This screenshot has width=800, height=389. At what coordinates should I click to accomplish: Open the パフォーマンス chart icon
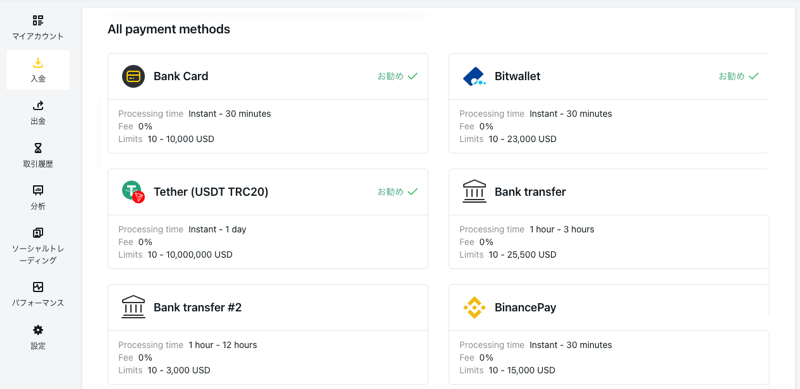(38, 287)
